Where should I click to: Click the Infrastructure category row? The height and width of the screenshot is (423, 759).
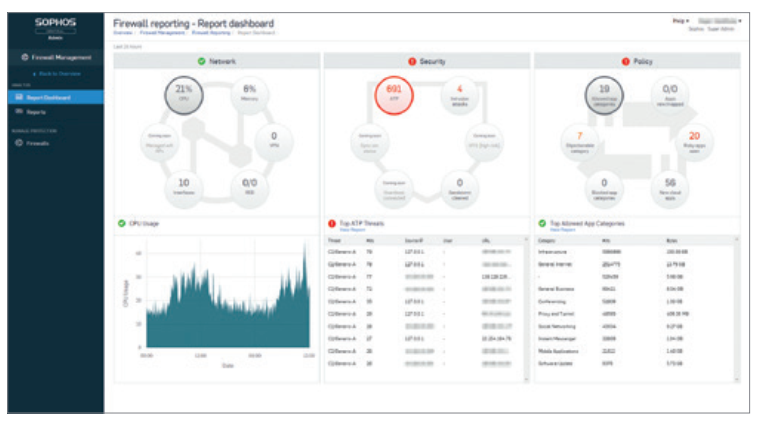(x=634, y=252)
